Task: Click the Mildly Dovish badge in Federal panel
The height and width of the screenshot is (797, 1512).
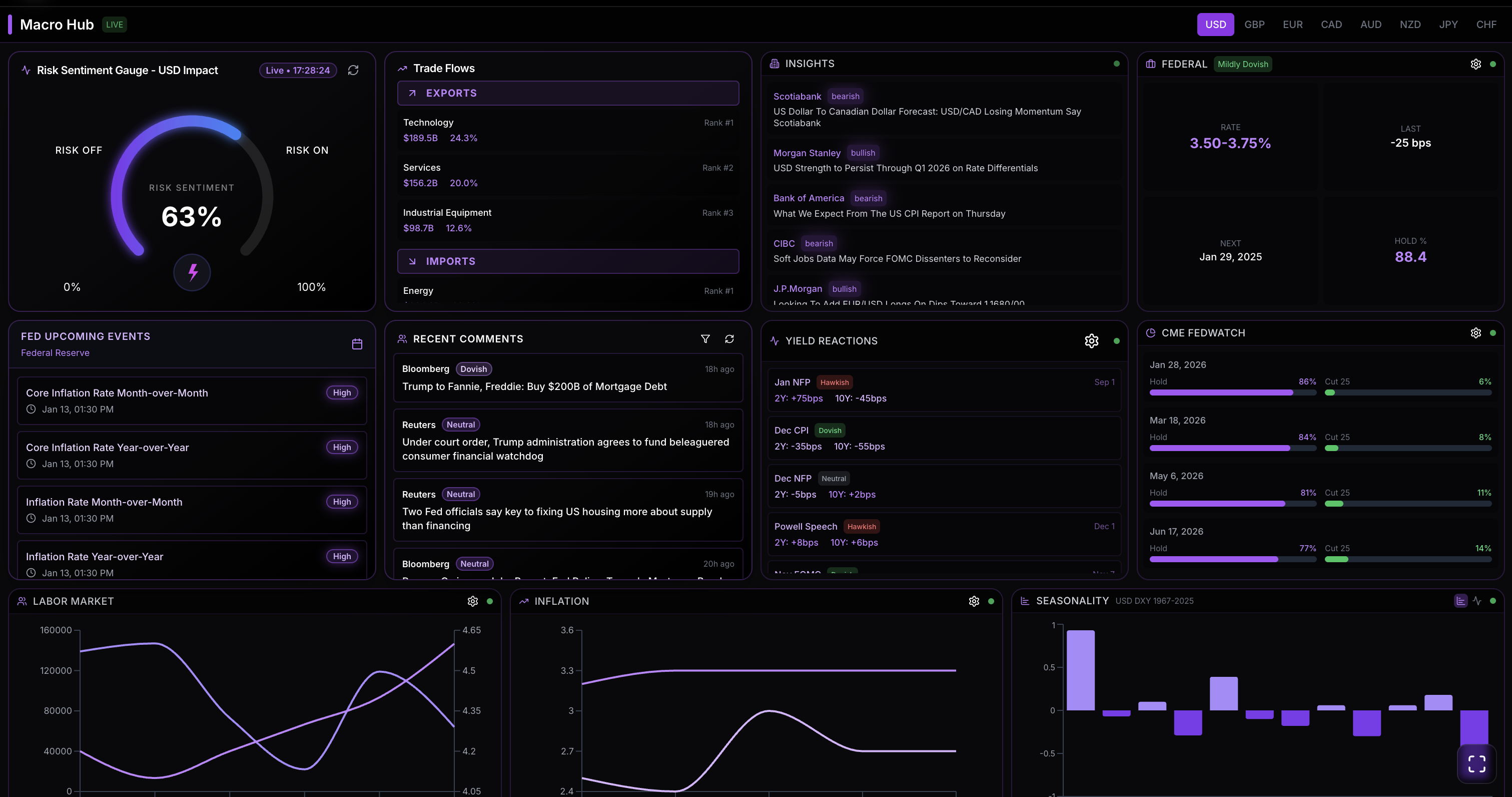Action: click(1243, 64)
